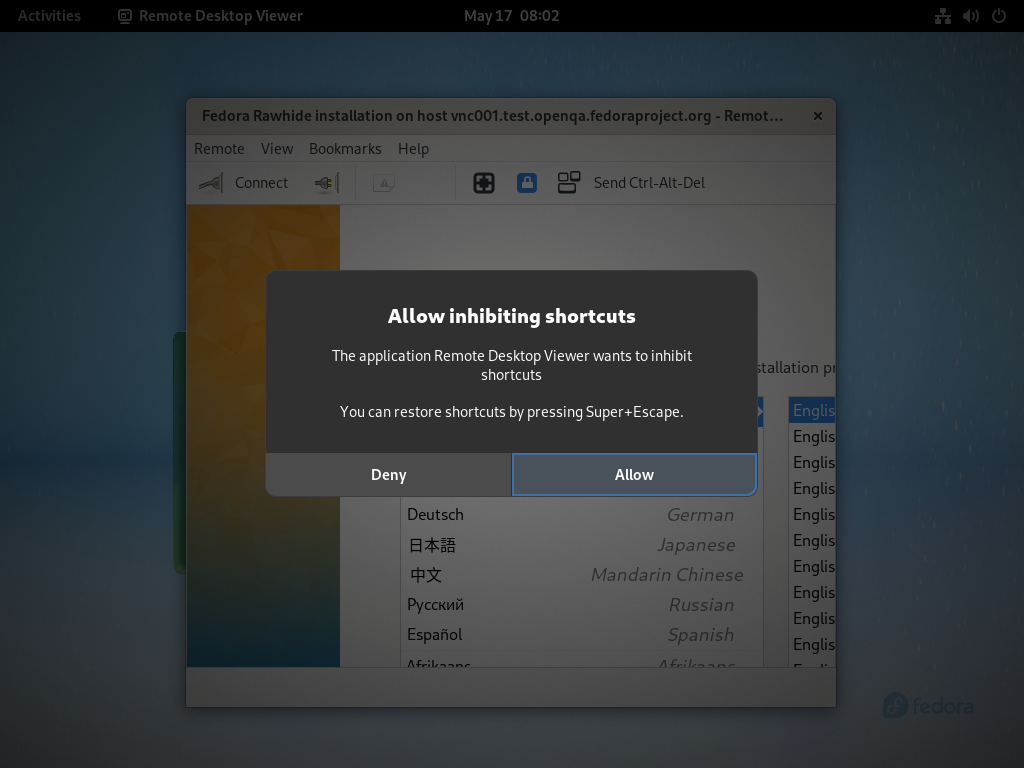Click the greyed-out screenshot icon in toolbar
Screen dimensions: 1024x768
click(384, 184)
